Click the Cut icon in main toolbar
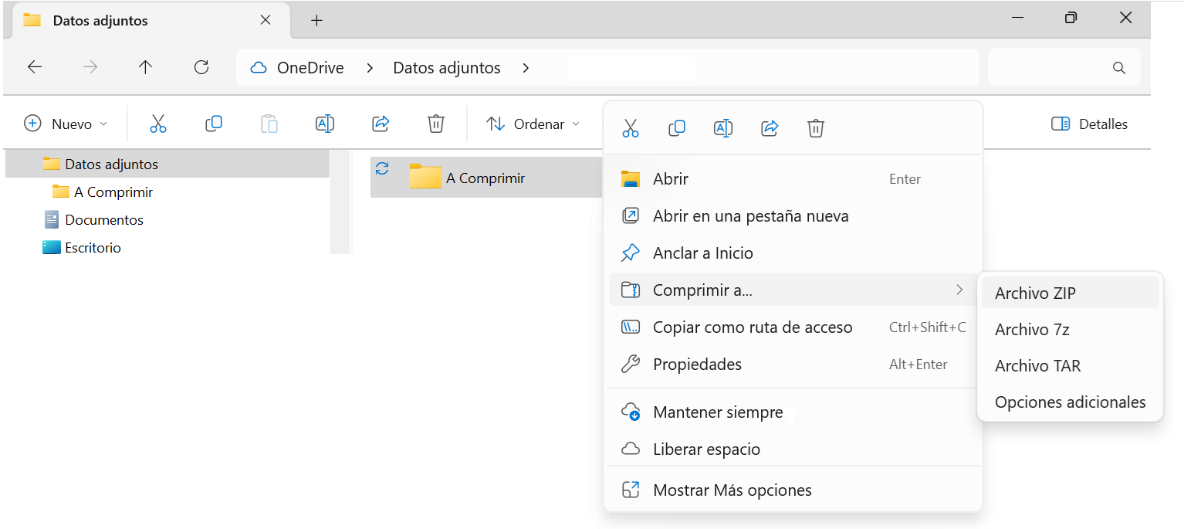This screenshot has width=1184, height=529. pyautogui.click(x=158, y=124)
